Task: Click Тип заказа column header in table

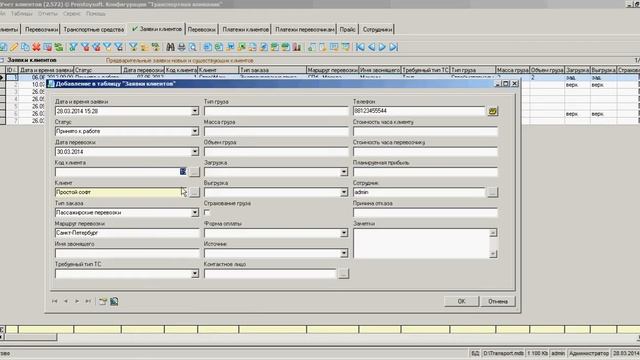Action: pos(273,70)
